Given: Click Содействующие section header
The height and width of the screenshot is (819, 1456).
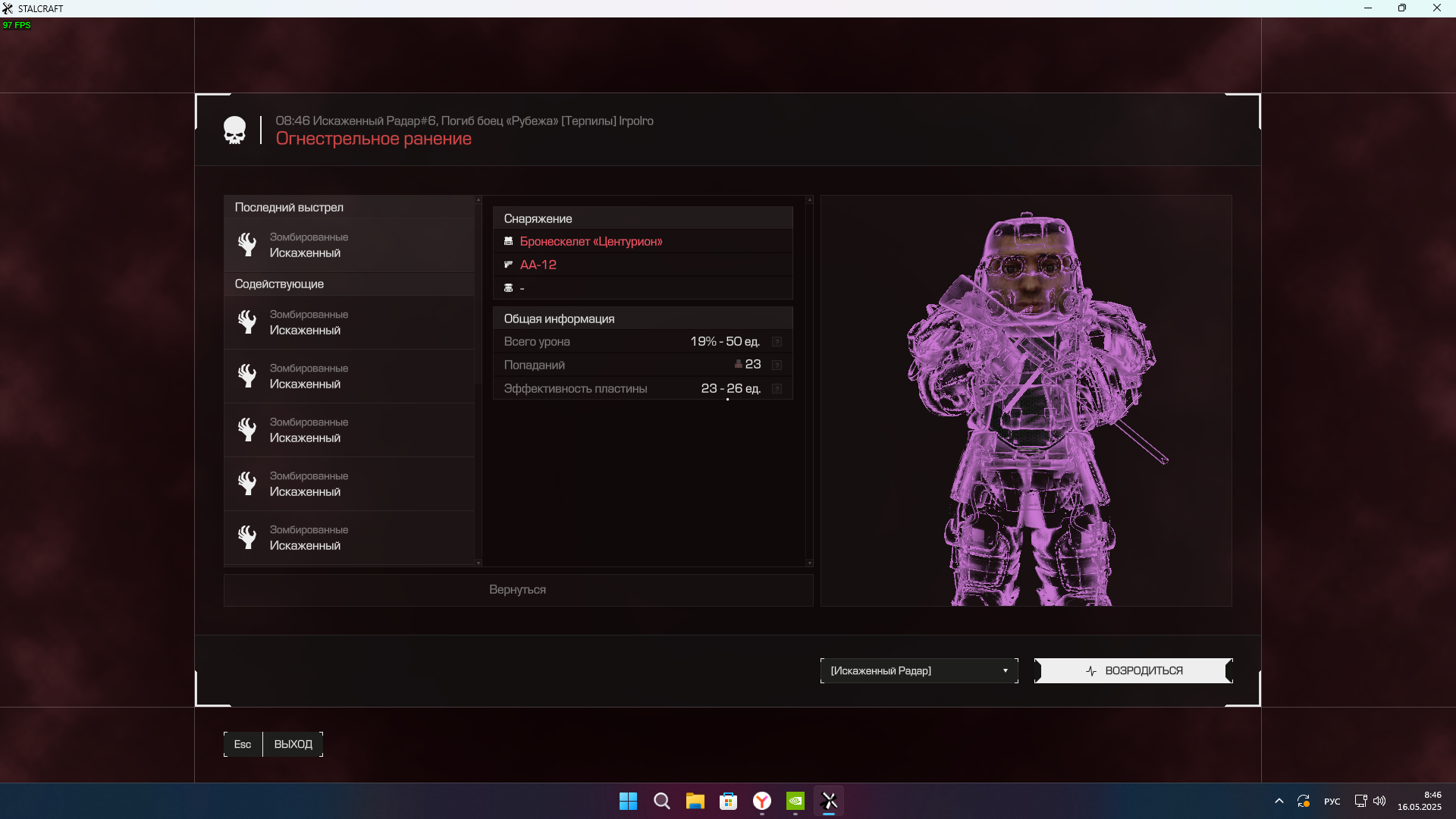Looking at the screenshot, I should tap(349, 284).
